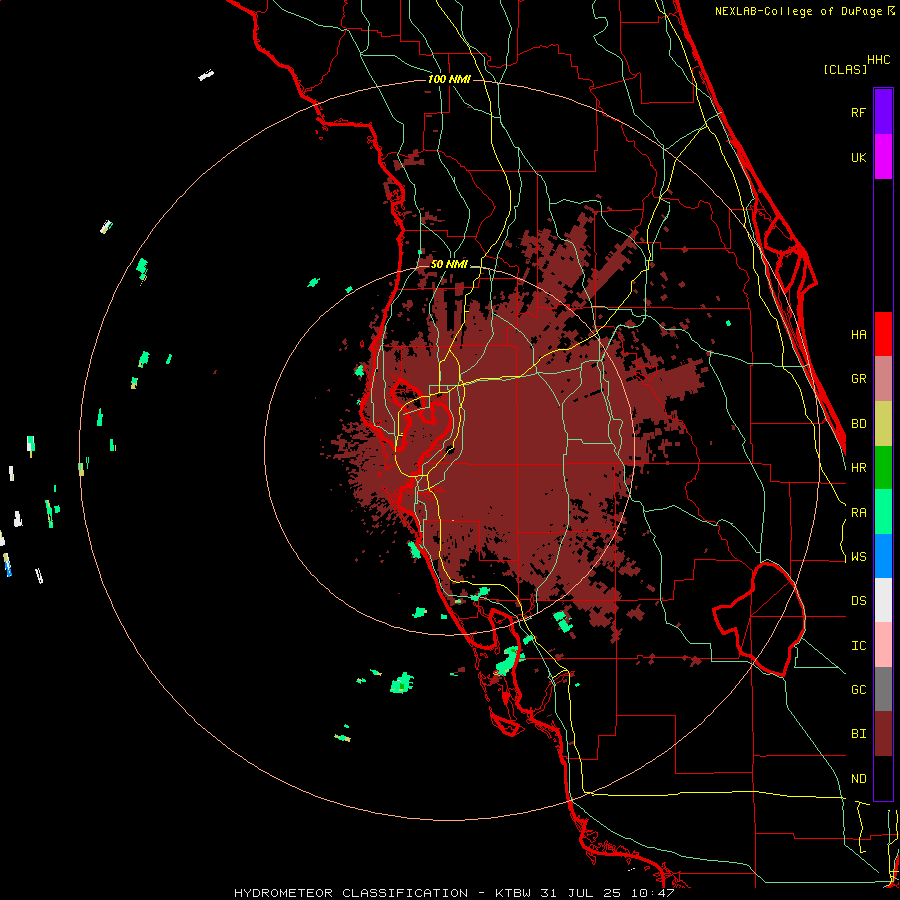Click the UK magenta legend swatch
The image size is (900, 900).
(883, 157)
